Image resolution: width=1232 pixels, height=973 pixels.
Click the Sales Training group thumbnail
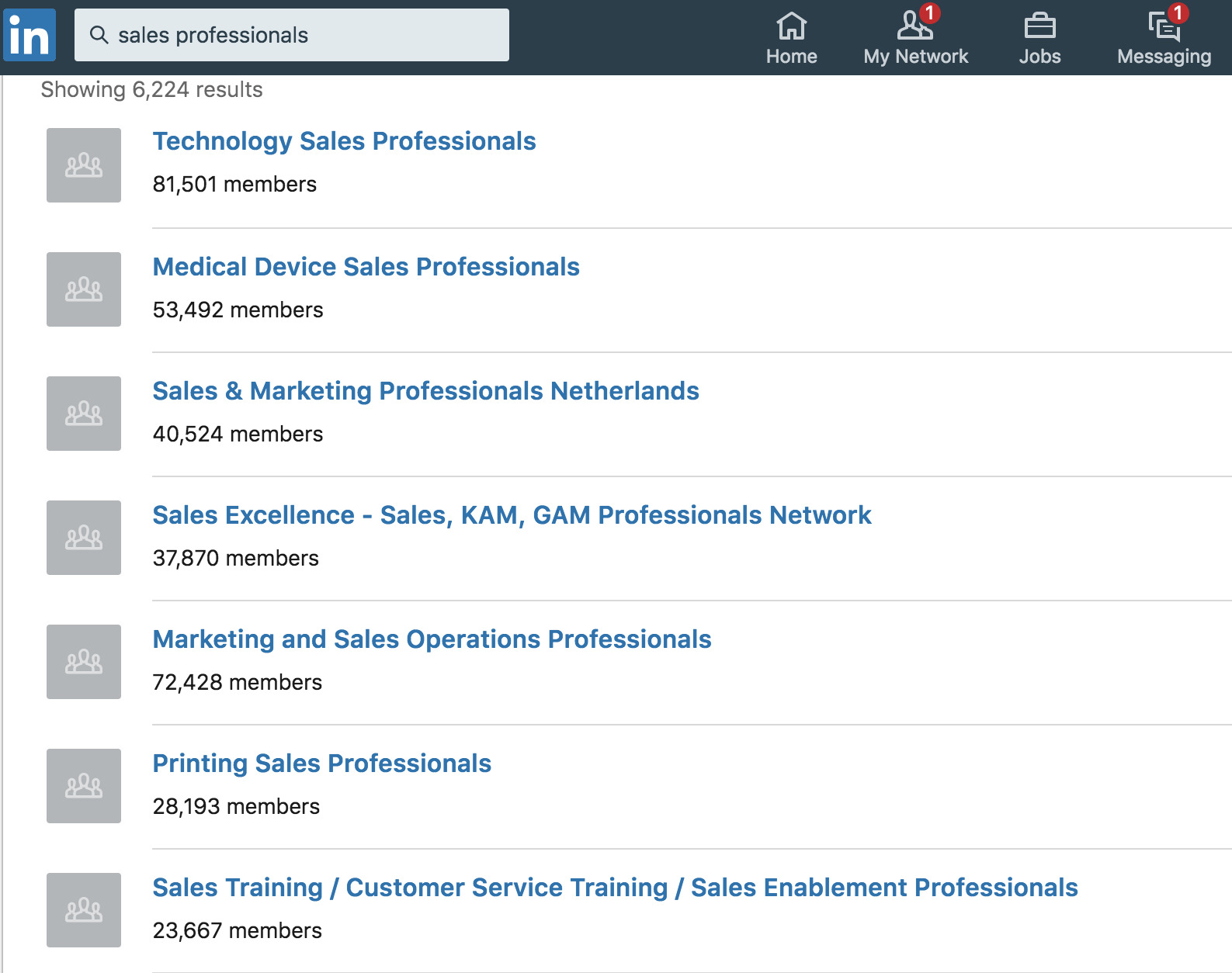[x=84, y=910]
